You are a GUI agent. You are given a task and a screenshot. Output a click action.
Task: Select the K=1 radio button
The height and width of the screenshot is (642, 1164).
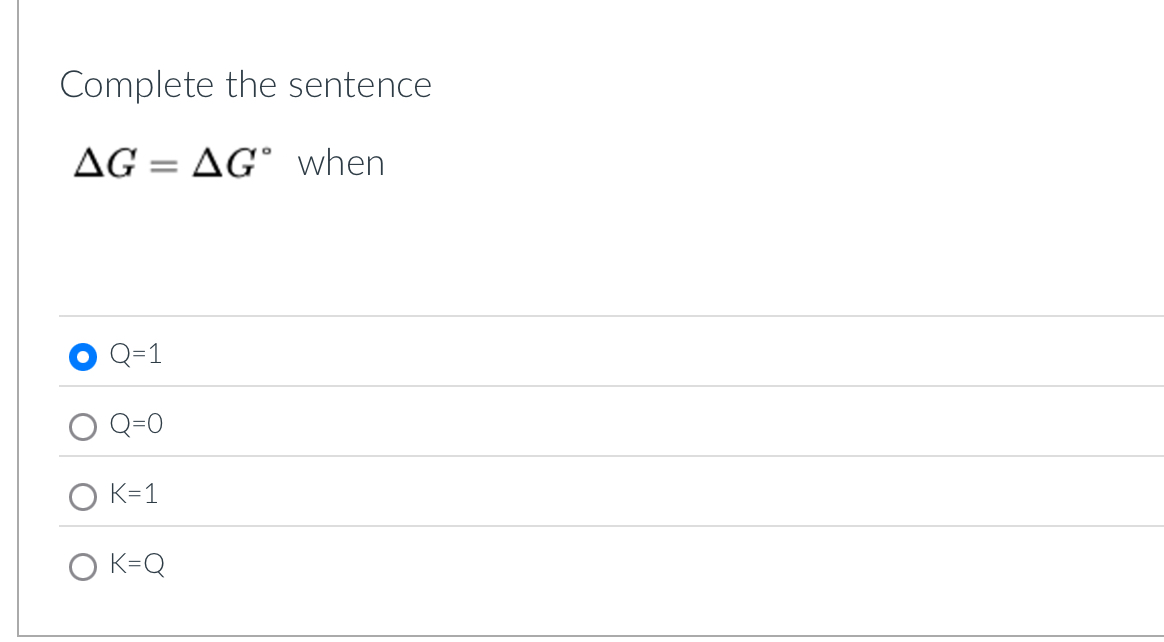click(x=82, y=496)
